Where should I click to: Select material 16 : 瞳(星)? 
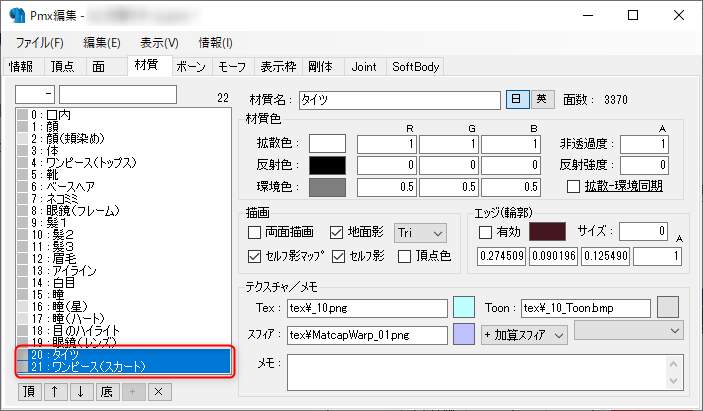[x=123, y=307]
